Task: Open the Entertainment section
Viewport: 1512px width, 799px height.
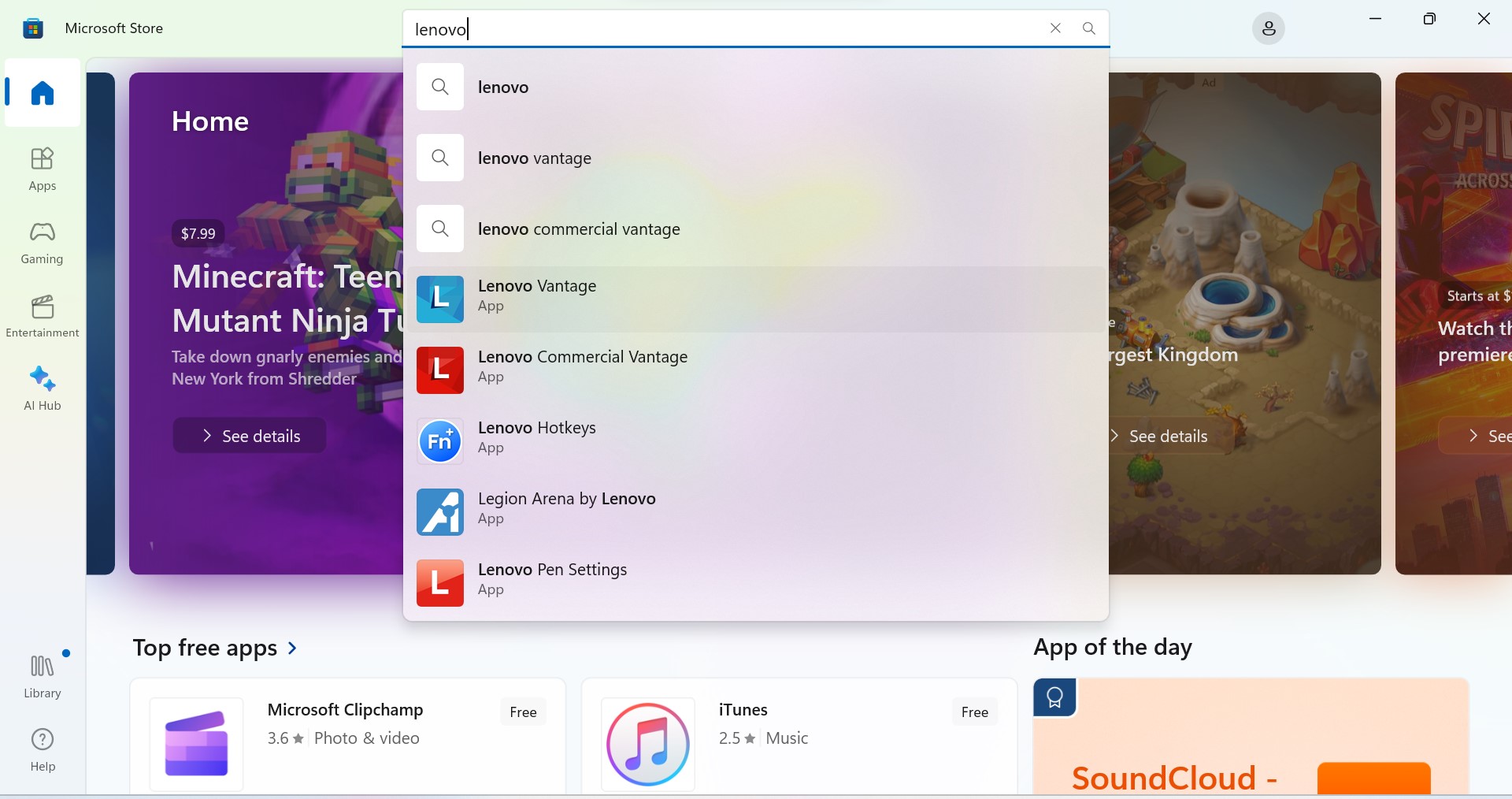Action: [43, 316]
